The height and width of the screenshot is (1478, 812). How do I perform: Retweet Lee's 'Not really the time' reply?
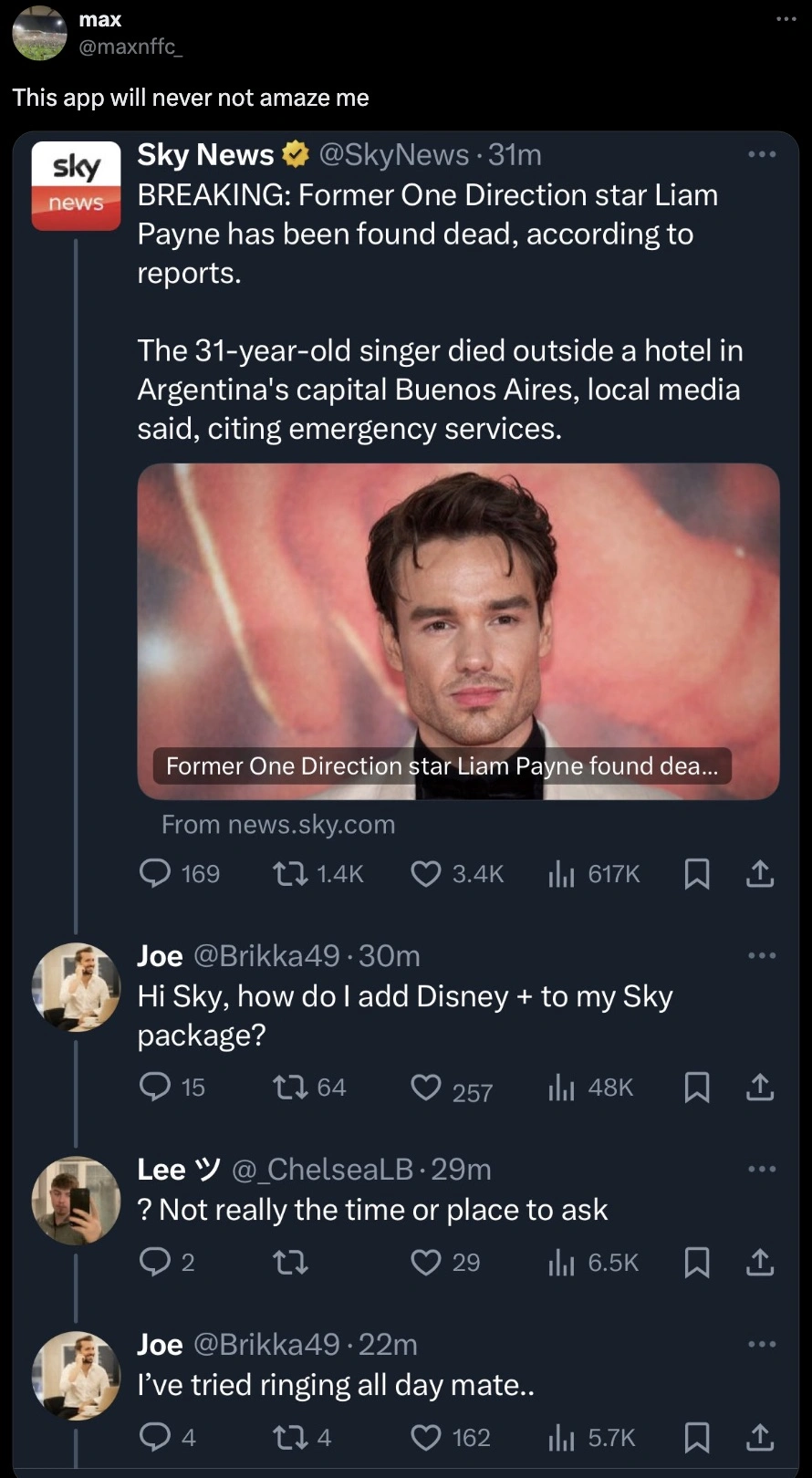coord(290,1263)
